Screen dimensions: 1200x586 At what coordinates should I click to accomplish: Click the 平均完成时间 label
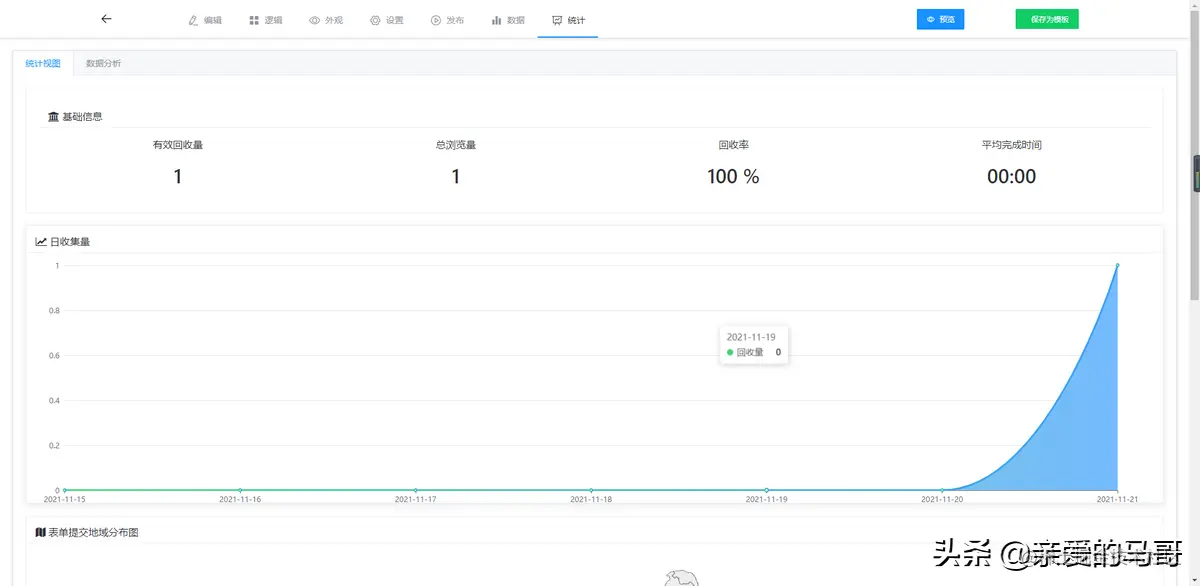[x=1011, y=145]
